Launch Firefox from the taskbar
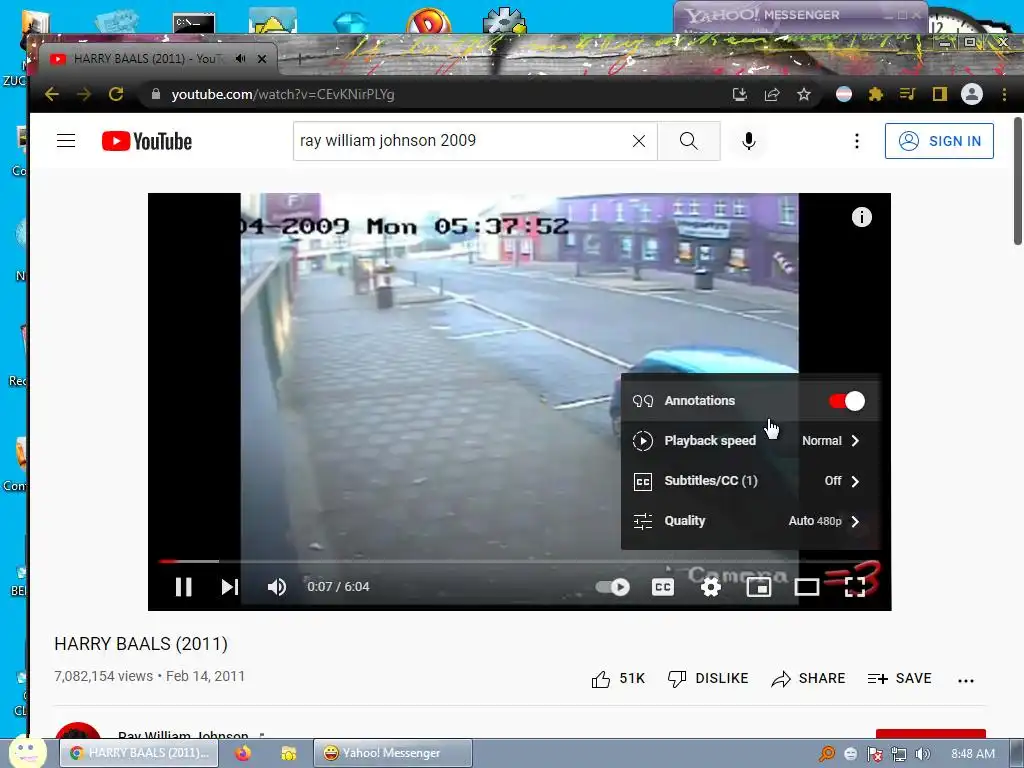 tap(243, 753)
